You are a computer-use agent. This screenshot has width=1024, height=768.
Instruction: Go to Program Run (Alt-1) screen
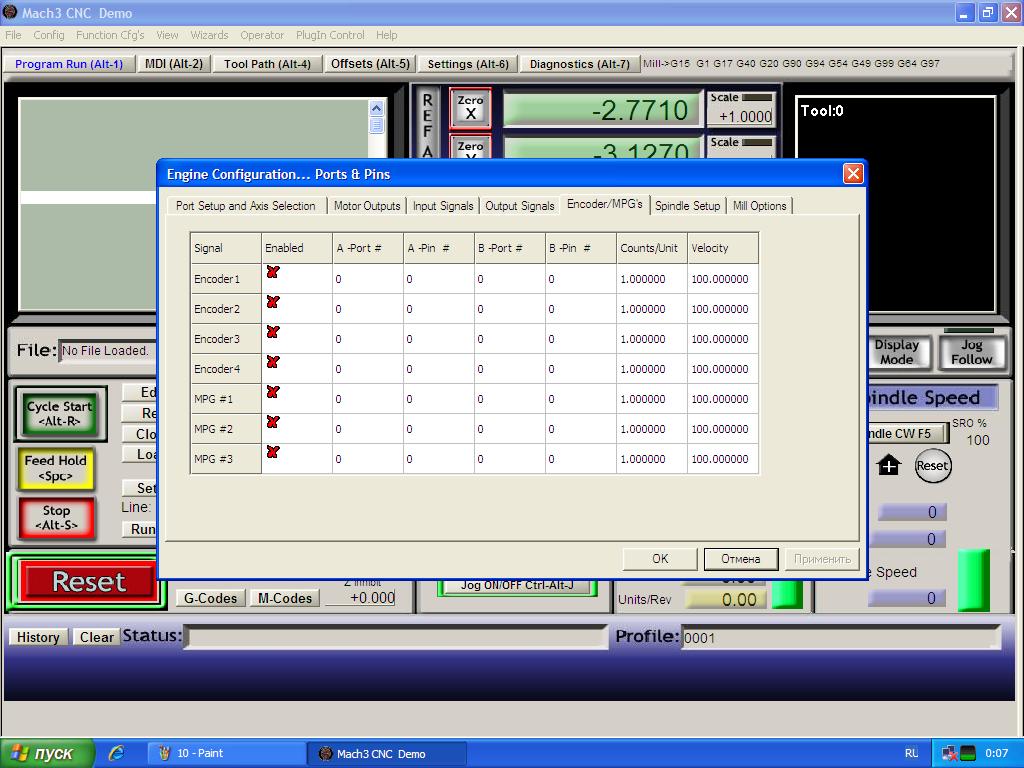(x=69, y=64)
